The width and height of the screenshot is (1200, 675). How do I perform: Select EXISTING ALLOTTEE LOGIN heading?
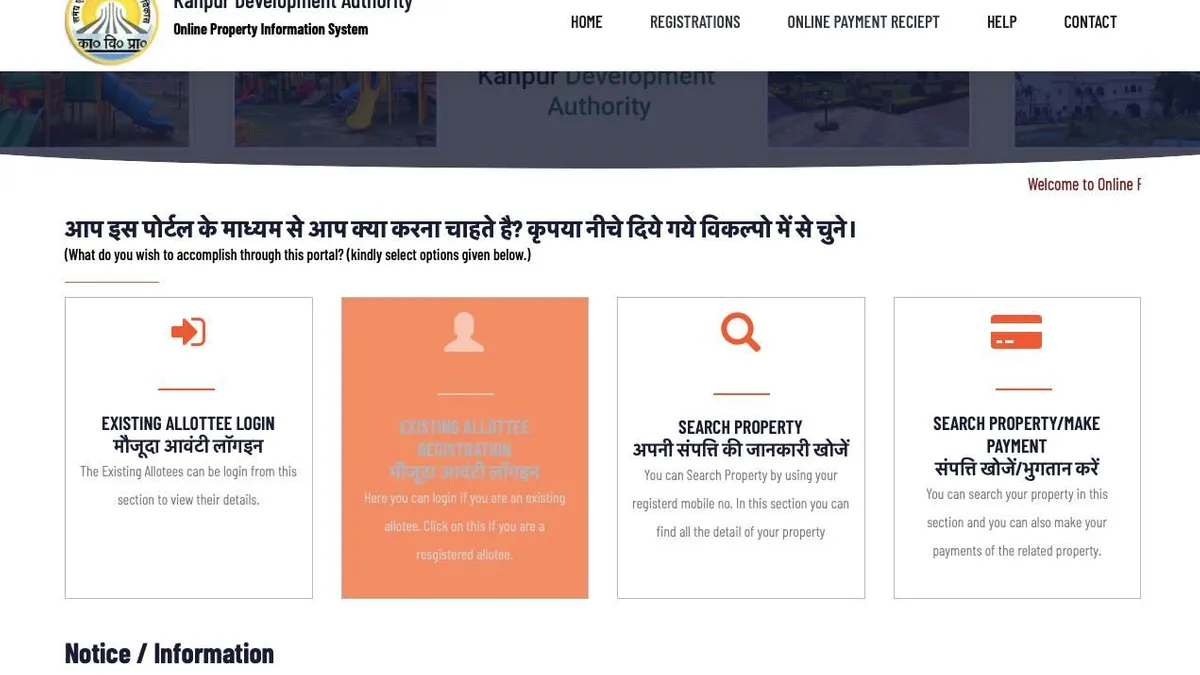[x=188, y=424]
